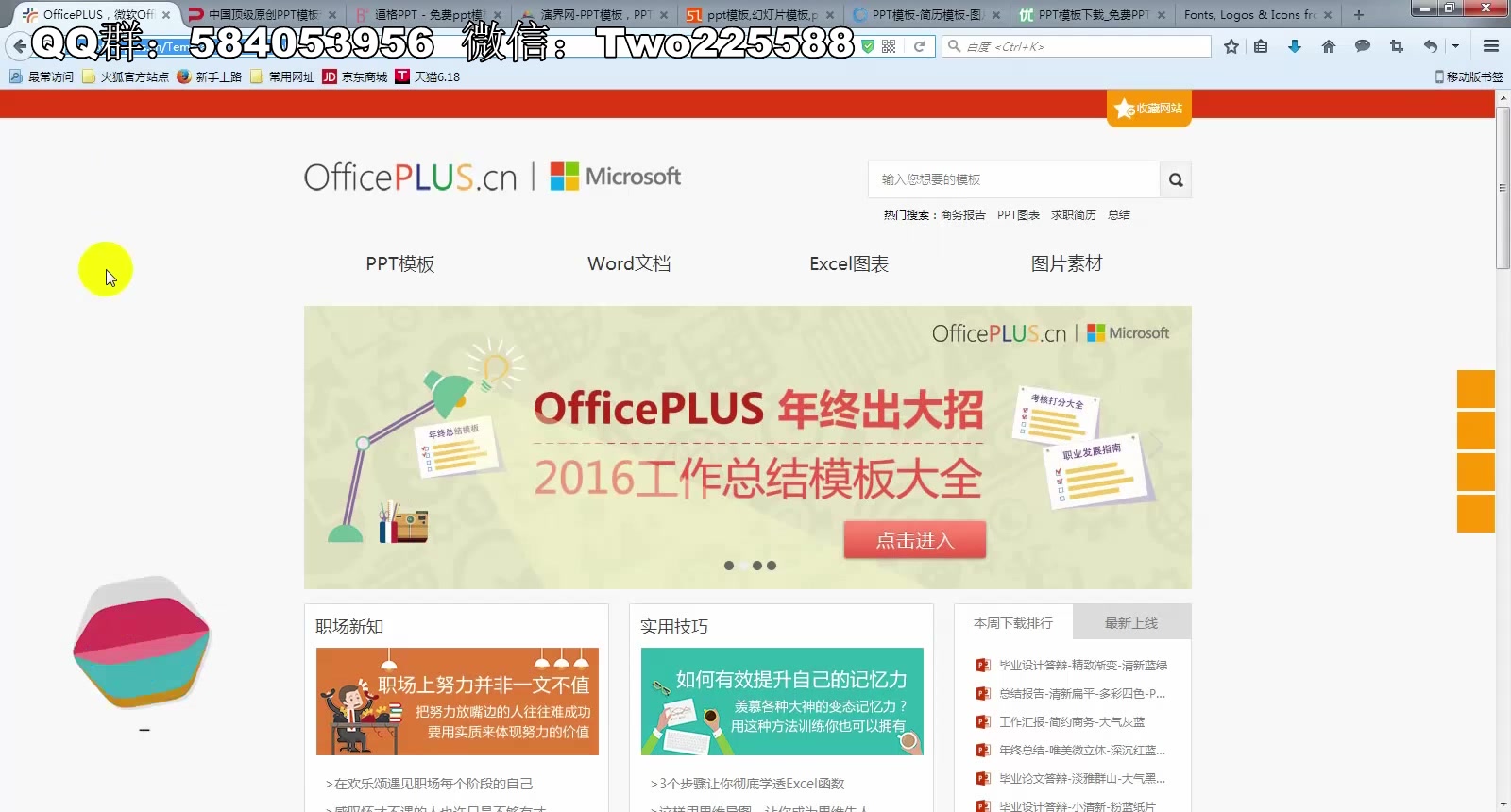Click hot search link 总结
The width and height of the screenshot is (1511, 812).
pos(1119,215)
